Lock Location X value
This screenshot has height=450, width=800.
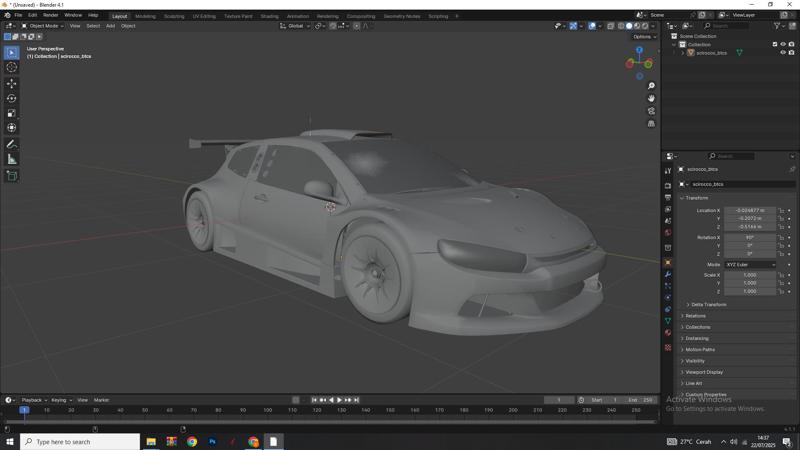click(x=781, y=210)
